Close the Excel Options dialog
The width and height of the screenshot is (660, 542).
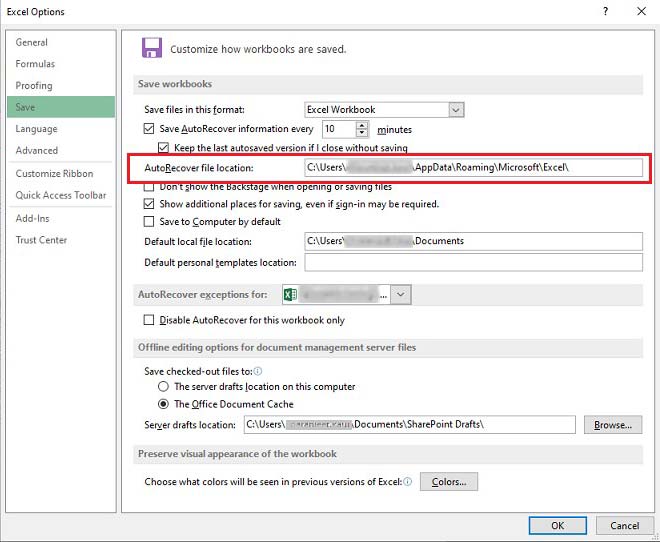coord(641,11)
